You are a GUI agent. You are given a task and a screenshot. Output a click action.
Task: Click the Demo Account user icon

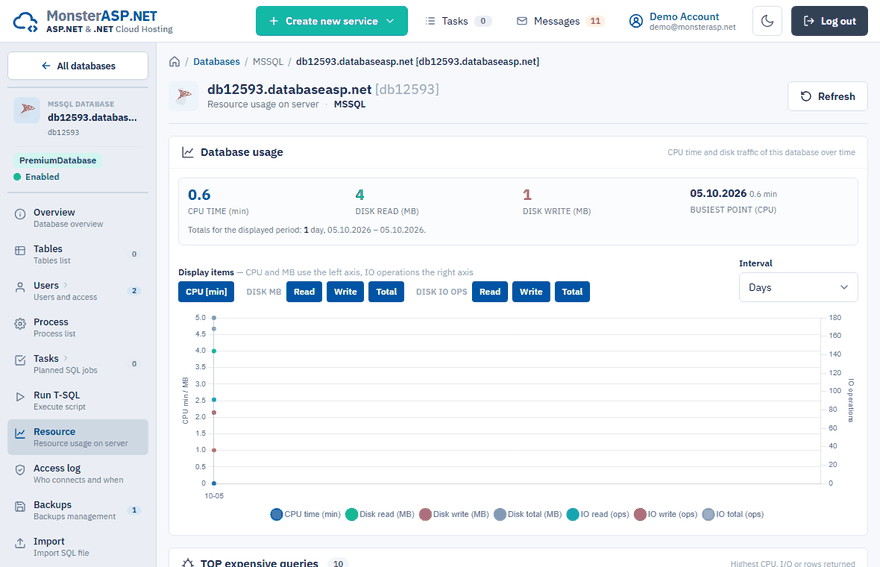[636, 21]
